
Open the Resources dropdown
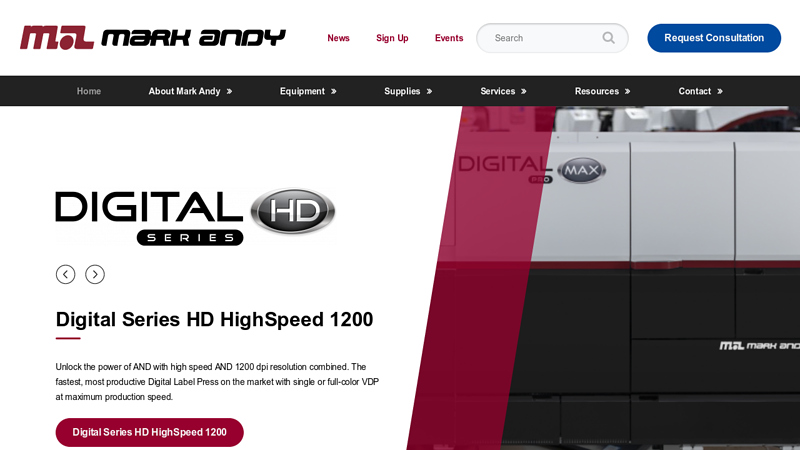coord(602,91)
